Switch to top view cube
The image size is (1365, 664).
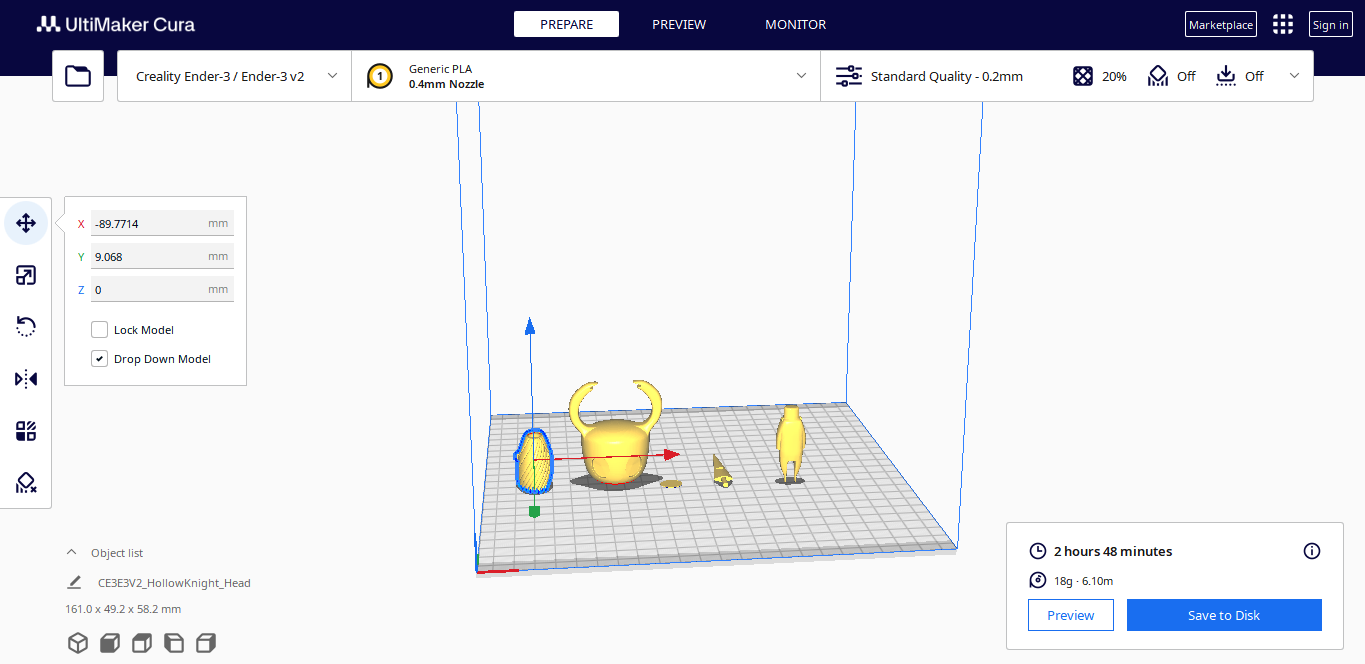pos(142,643)
